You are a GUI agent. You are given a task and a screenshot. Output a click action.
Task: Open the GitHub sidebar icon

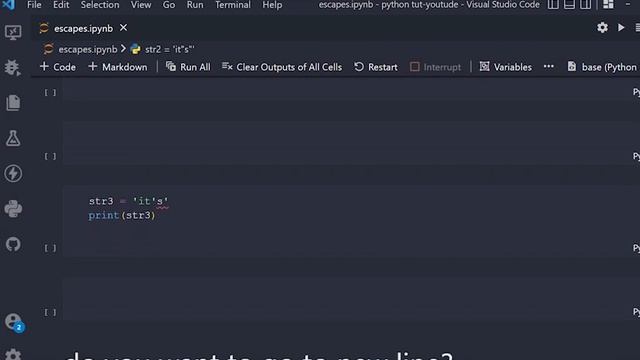[13, 244]
